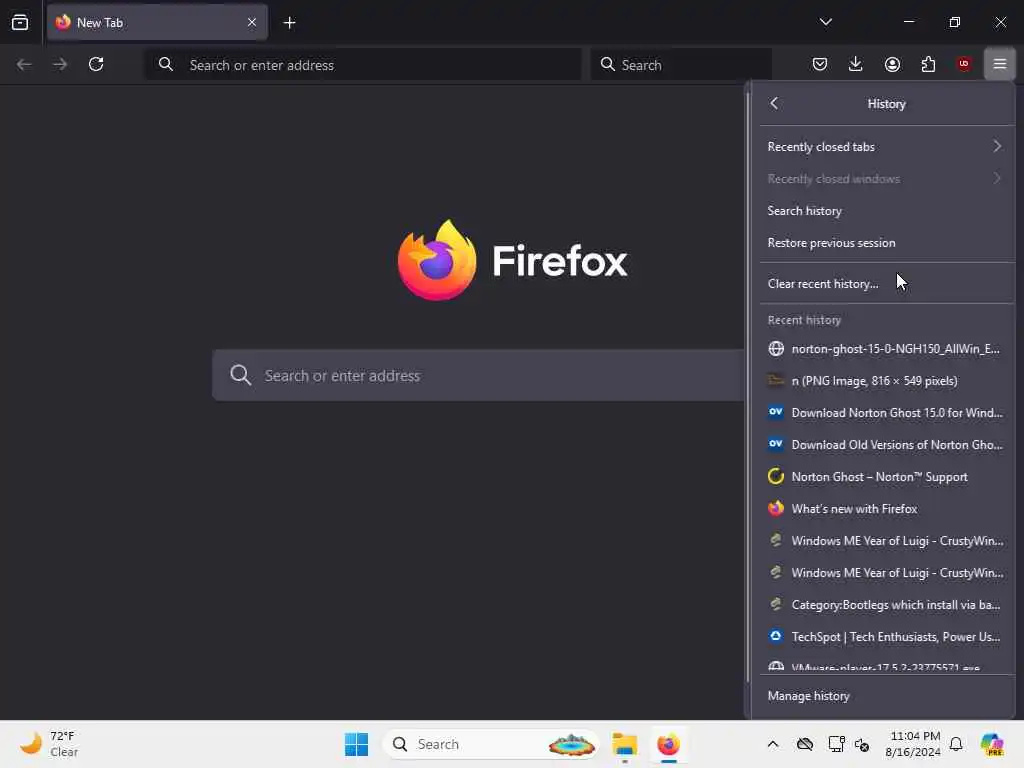Open the Save to Pocket icon
This screenshot has height=768, width=1024.
pyautogui.click(x=820, y=64)
